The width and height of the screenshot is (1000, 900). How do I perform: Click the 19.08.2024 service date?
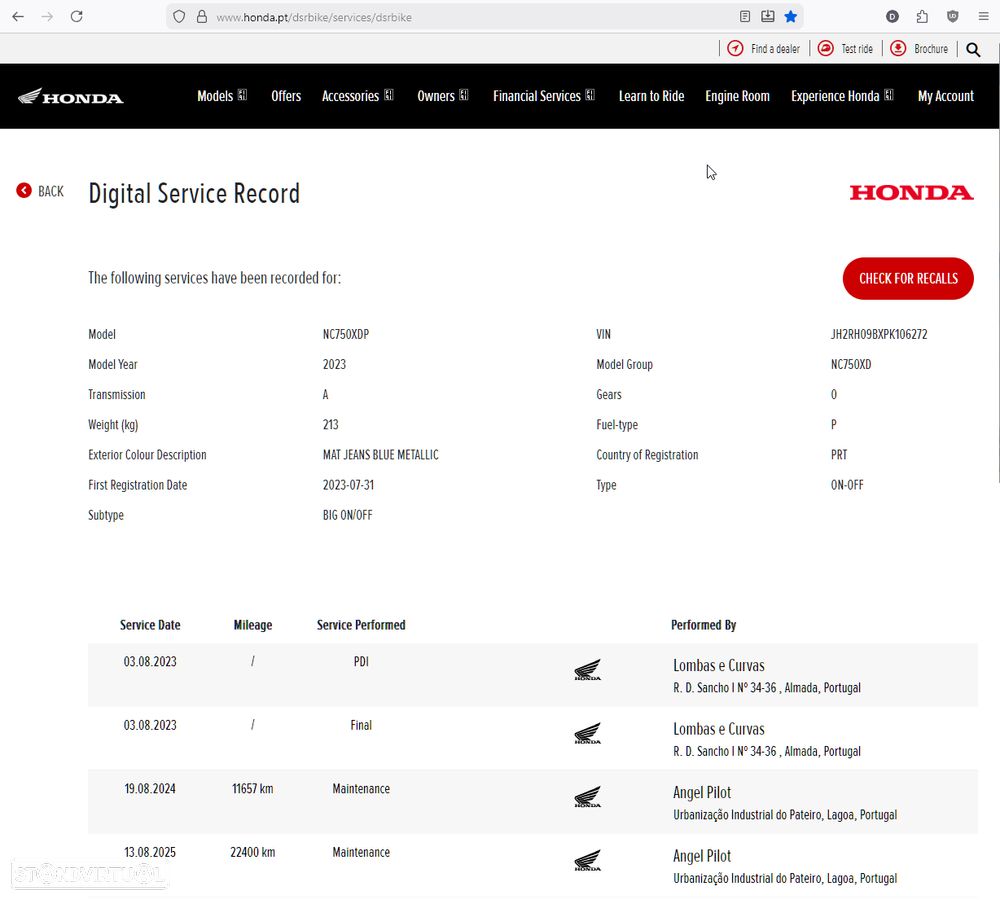(x=150, y=789)
